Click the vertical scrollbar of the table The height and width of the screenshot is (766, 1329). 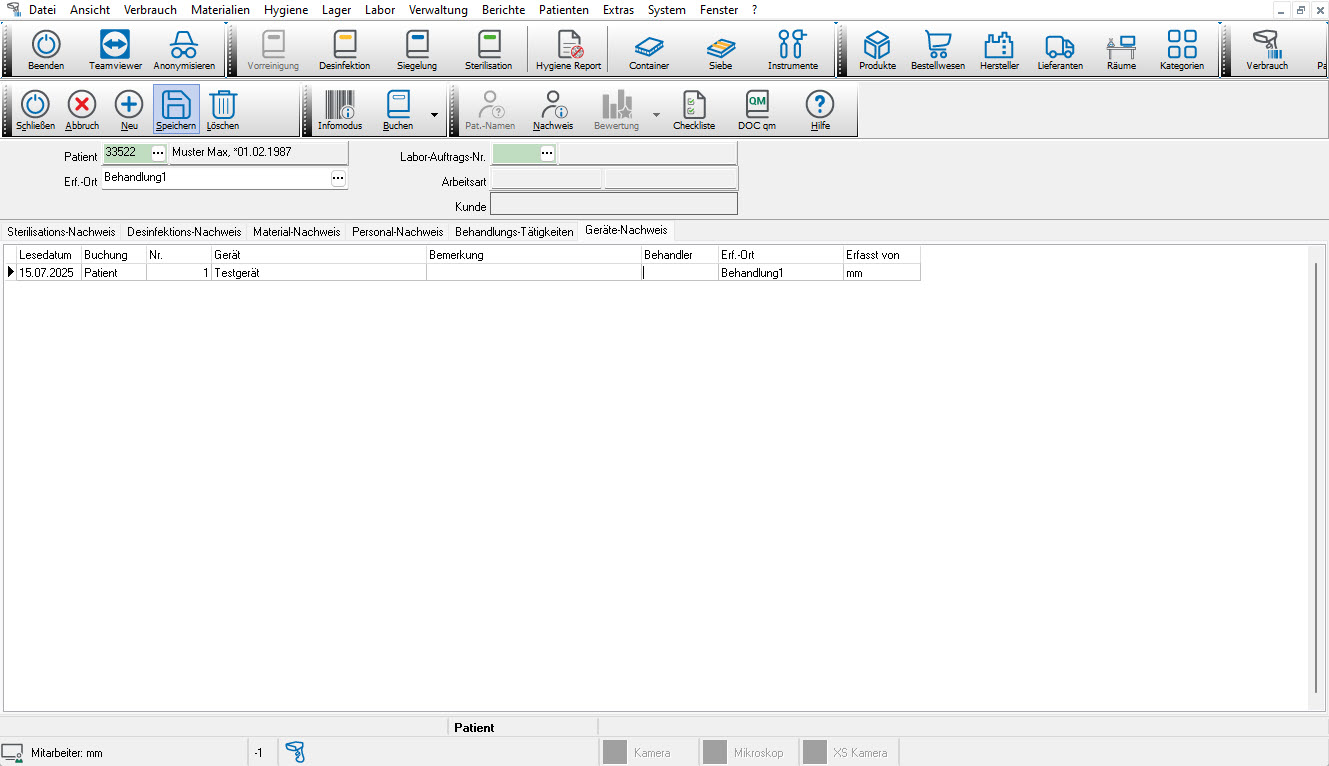pyautogui.click(x=1315, y=480)
